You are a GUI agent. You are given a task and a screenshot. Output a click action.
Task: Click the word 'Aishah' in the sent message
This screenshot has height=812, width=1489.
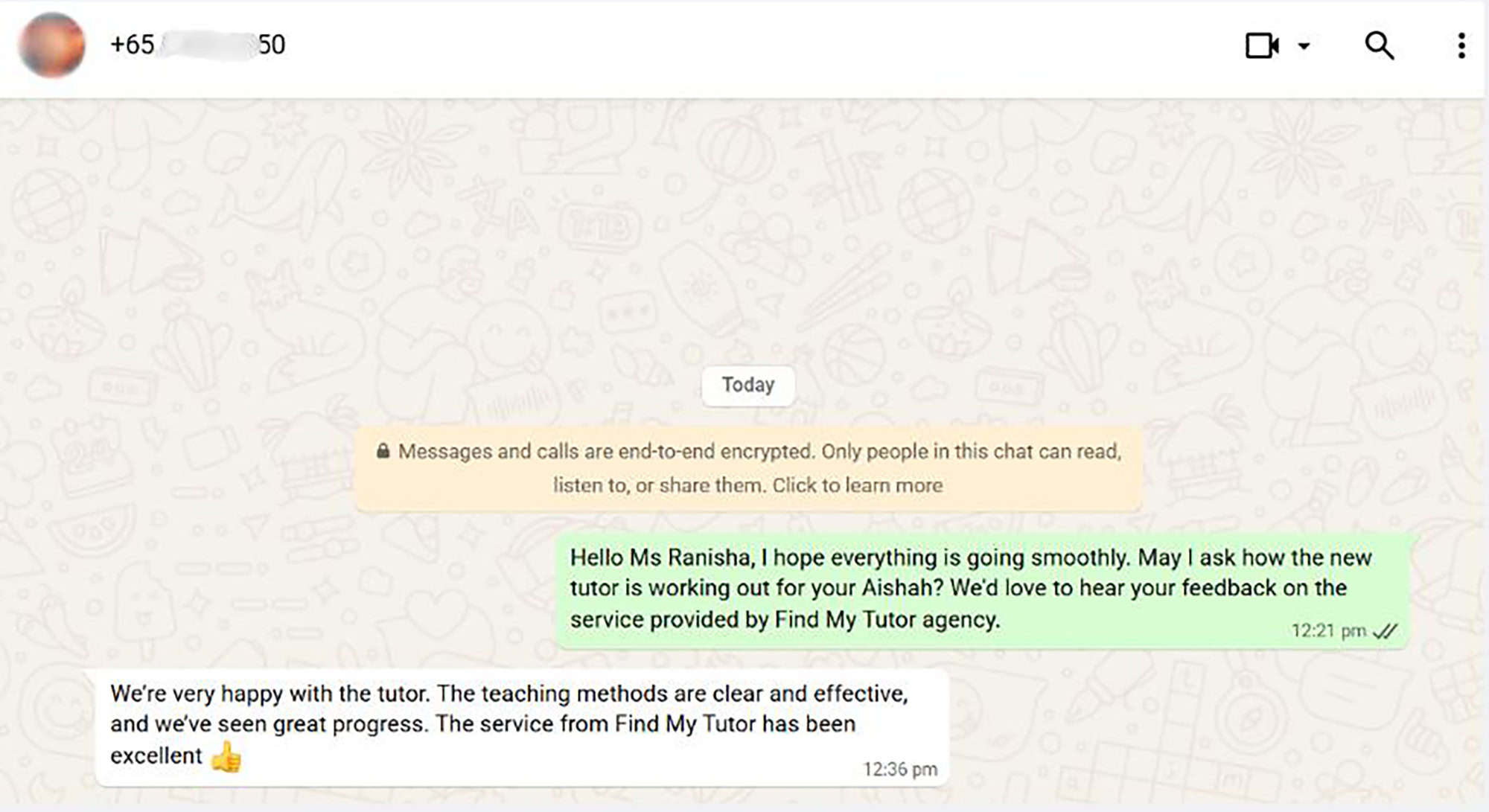[896, 588]
